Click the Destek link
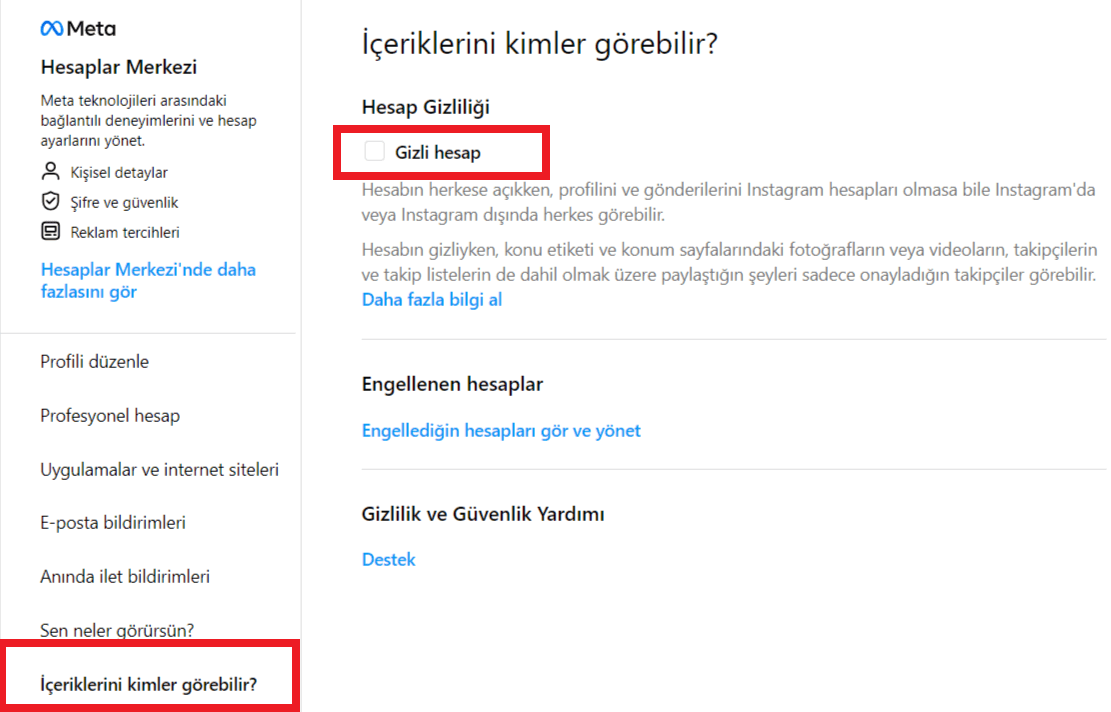The width and height of the screenshot is (1111, 712). click(388, 560)
